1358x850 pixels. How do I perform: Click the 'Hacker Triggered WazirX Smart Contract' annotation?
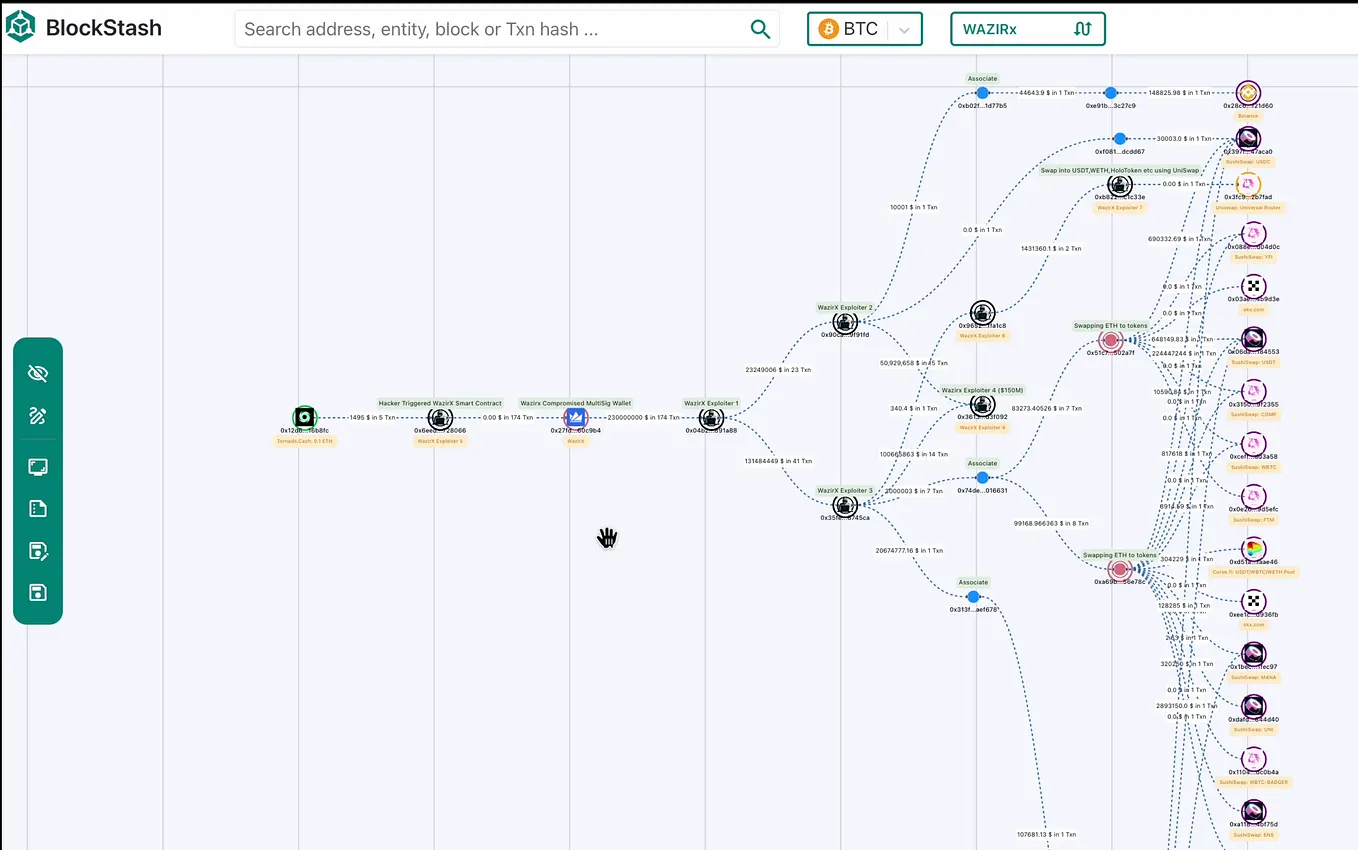pos(440,403)
